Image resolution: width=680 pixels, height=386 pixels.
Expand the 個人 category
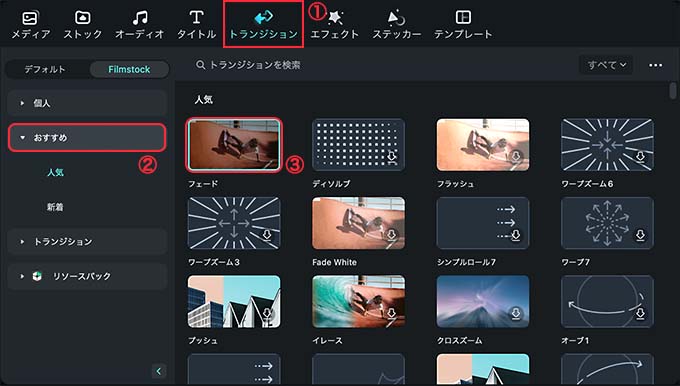87,103
